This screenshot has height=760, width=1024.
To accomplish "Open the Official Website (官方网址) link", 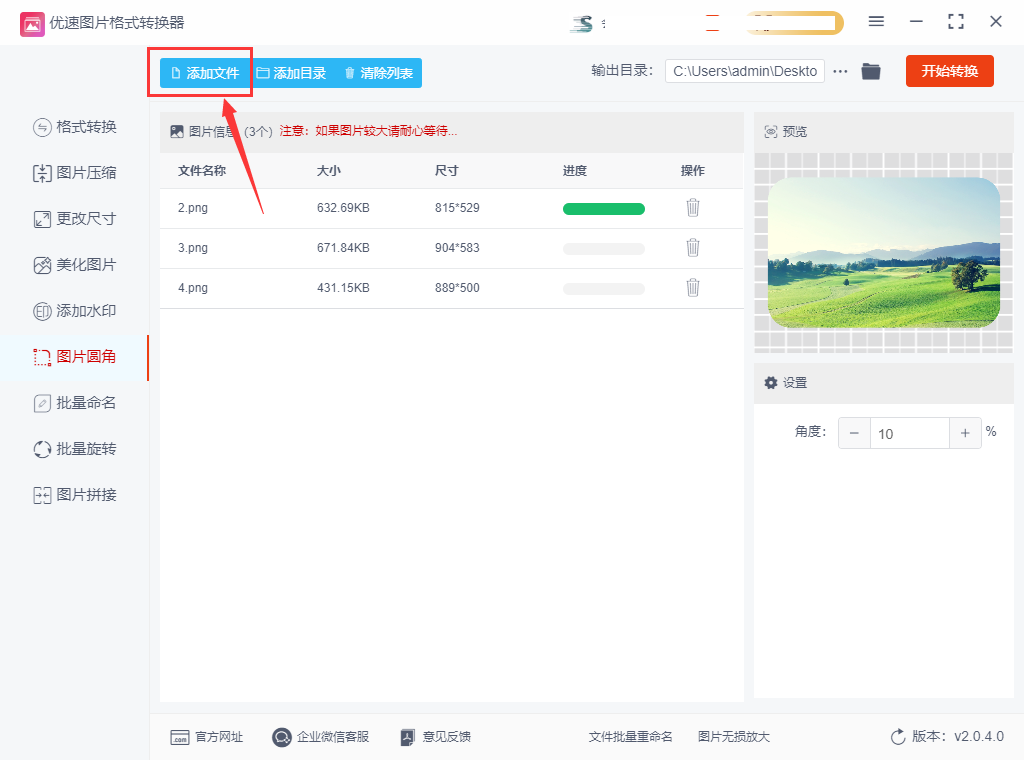I will pos(206,737).
